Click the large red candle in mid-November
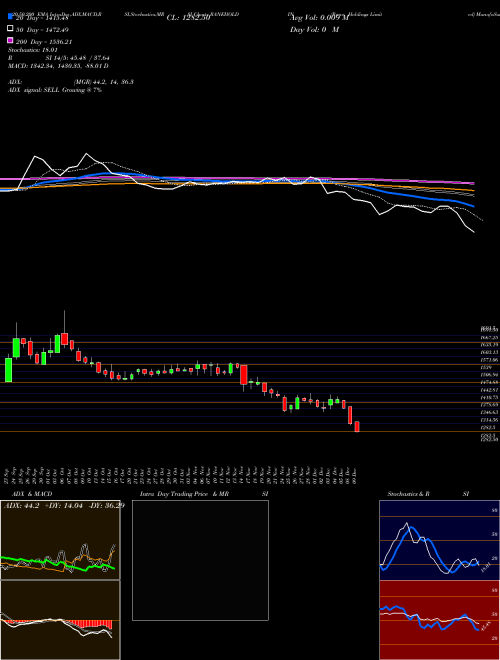Viewport: 500px width, 660px height. click(244, 375)
